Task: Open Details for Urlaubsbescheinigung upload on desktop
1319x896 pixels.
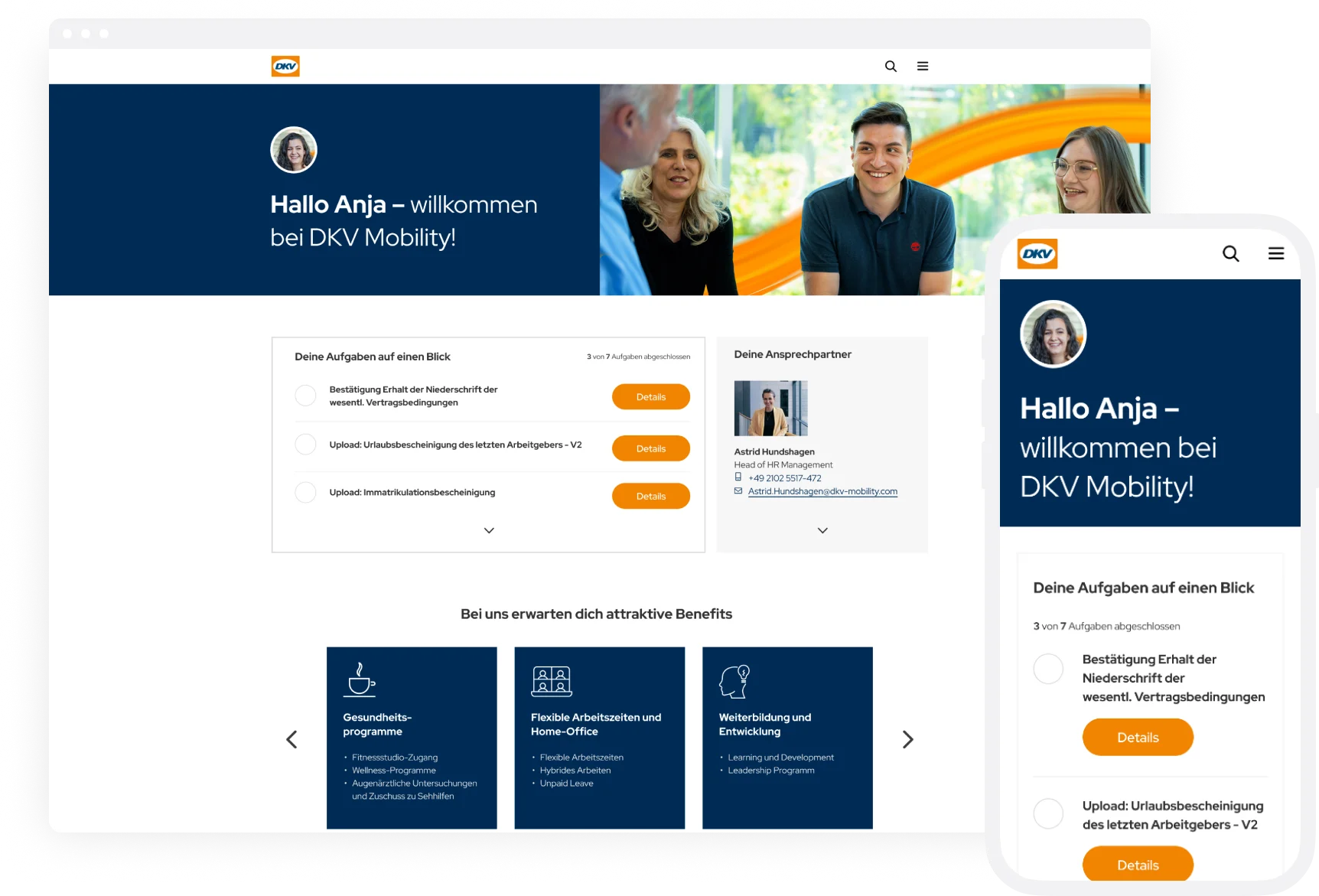Action: click(651, 448)
